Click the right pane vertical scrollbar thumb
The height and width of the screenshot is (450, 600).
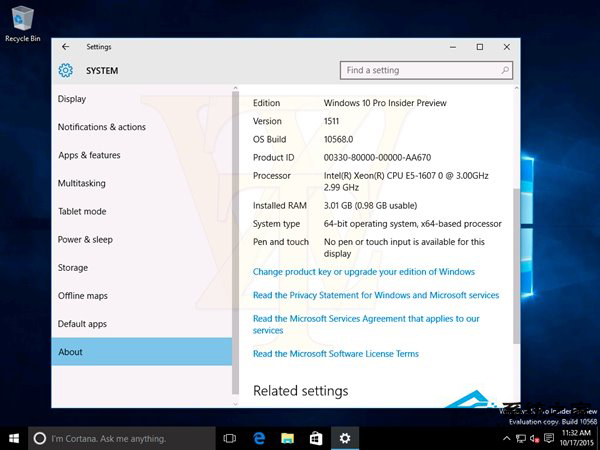point(516,266)
